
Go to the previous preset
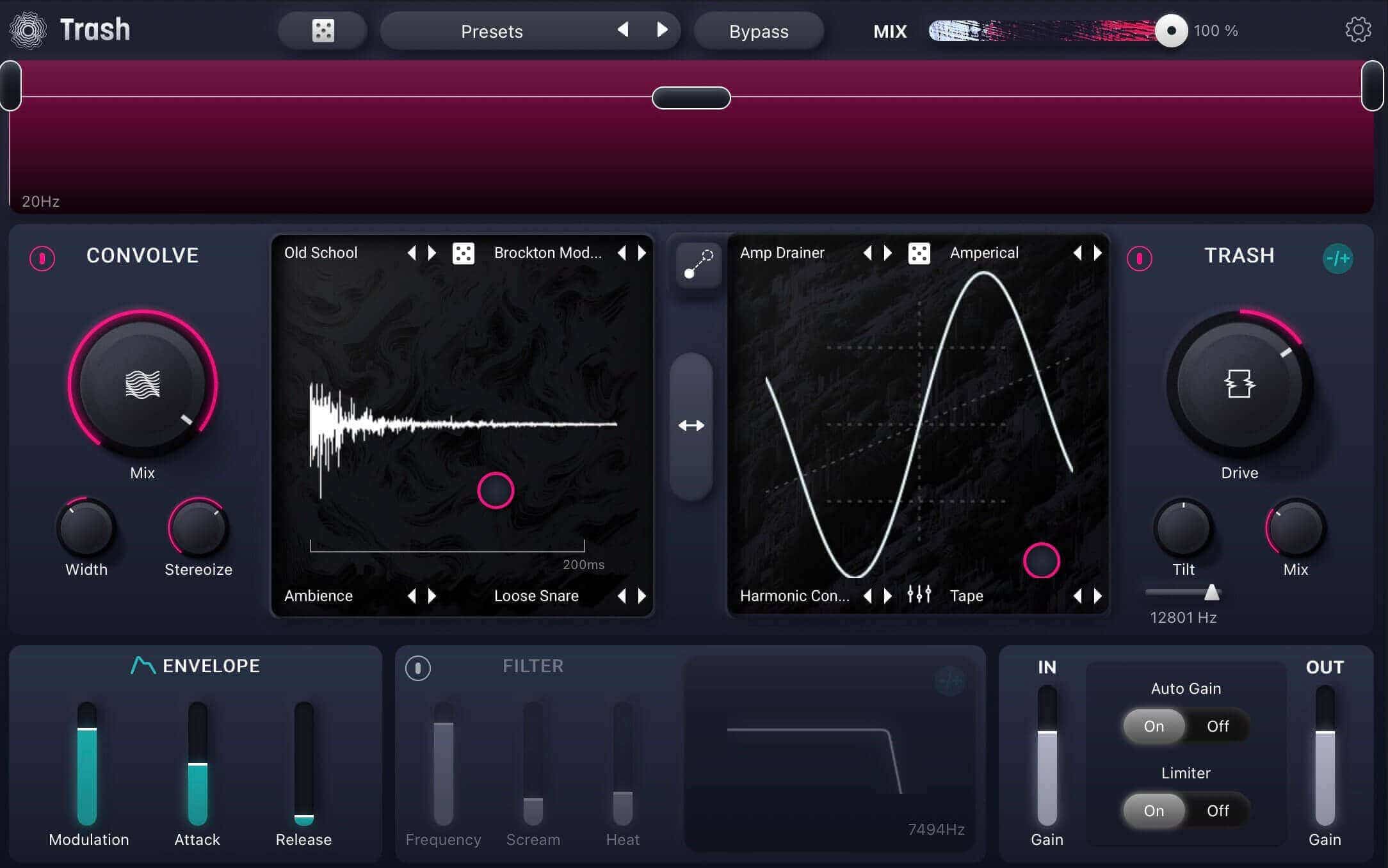pos(623,29)
